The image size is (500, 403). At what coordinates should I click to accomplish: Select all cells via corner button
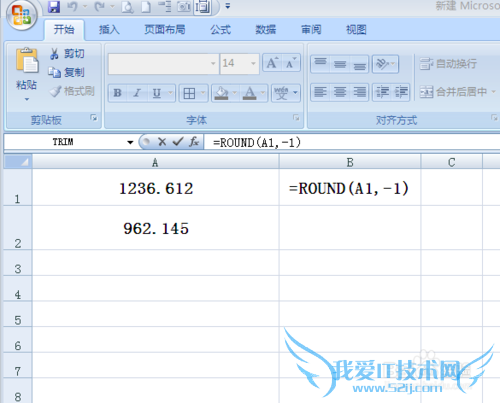(18, 162)
